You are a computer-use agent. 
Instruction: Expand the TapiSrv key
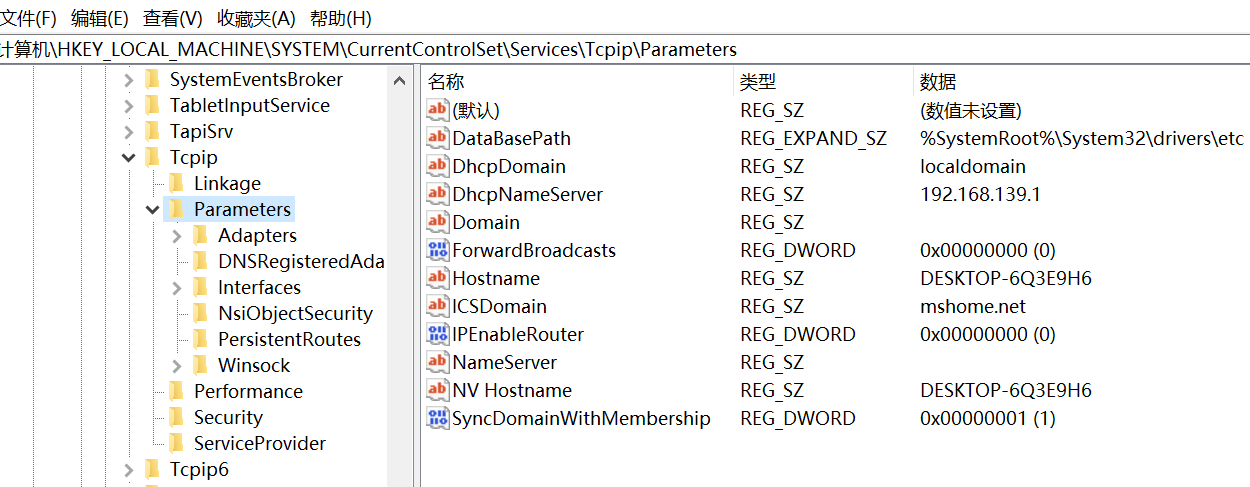(x=129, y=132)
